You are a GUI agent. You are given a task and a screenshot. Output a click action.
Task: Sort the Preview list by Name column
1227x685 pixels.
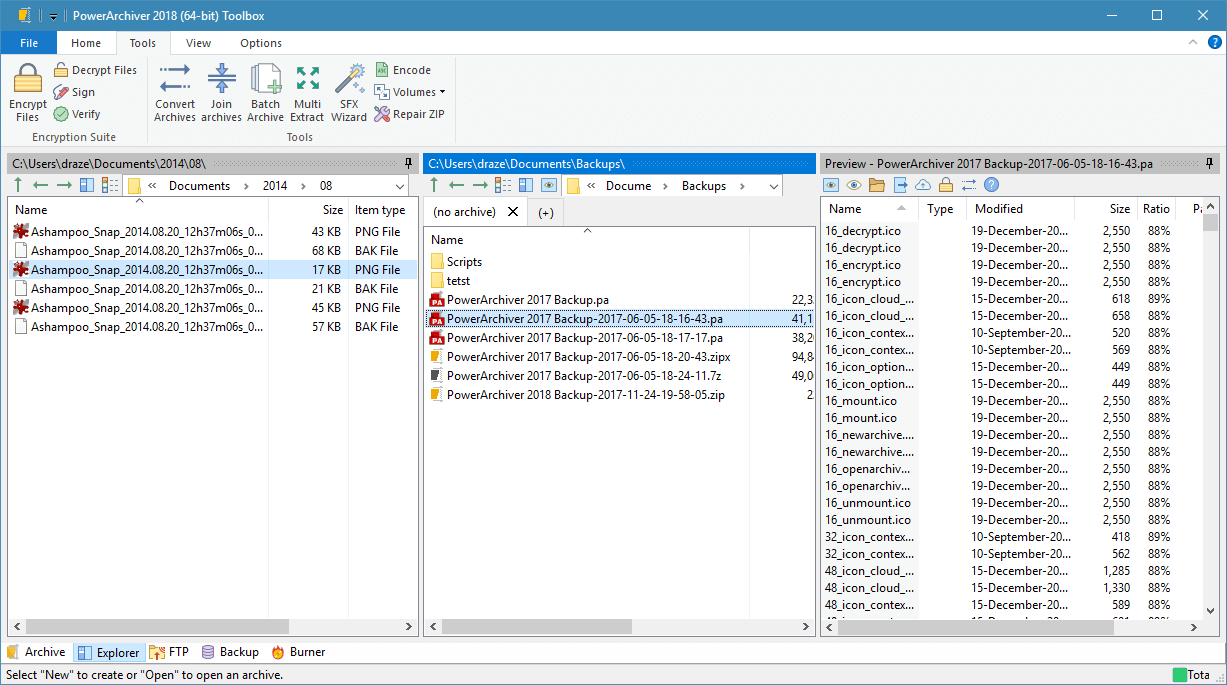click(869, 209)
